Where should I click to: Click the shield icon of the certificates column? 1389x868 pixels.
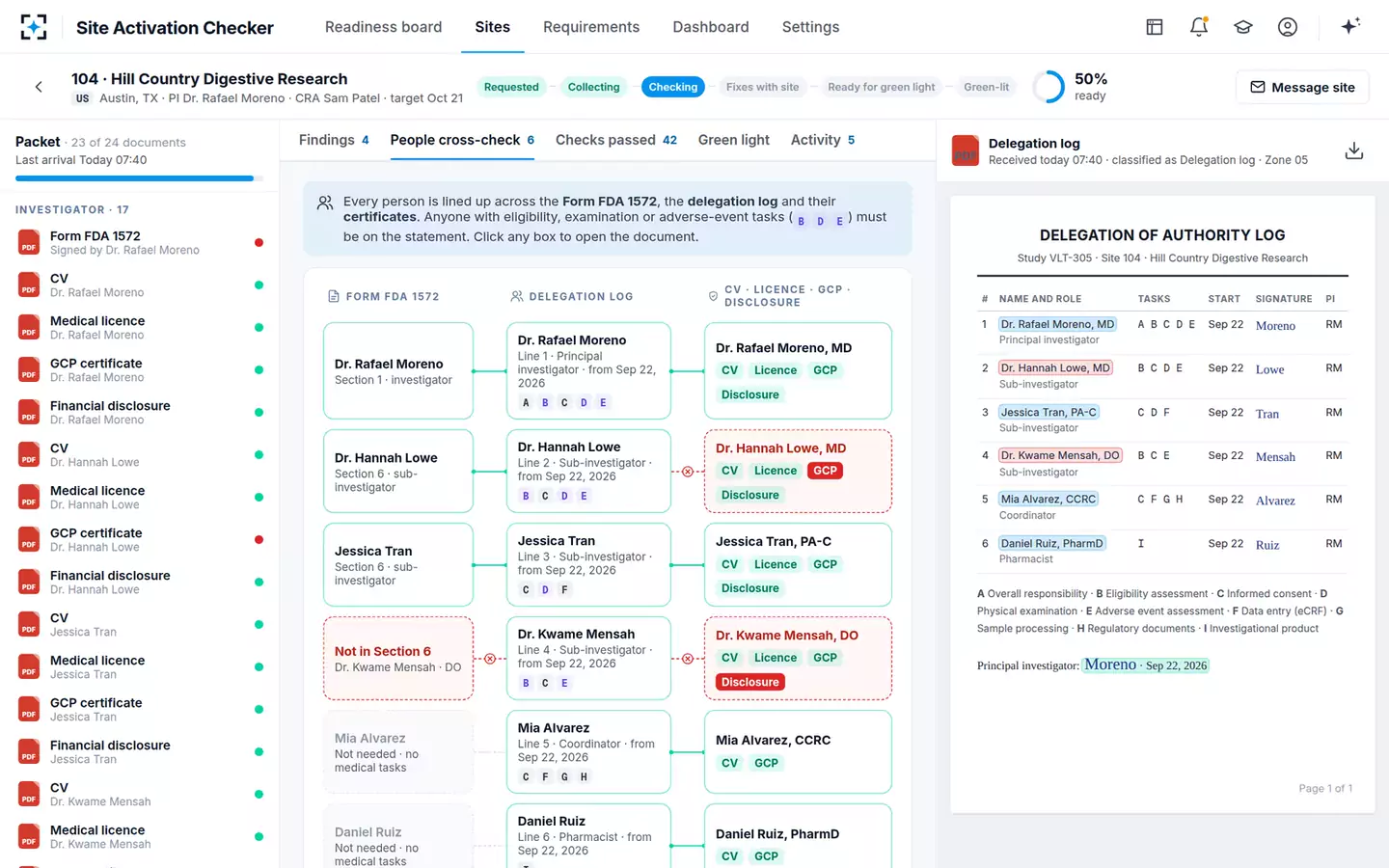point(713,296)
